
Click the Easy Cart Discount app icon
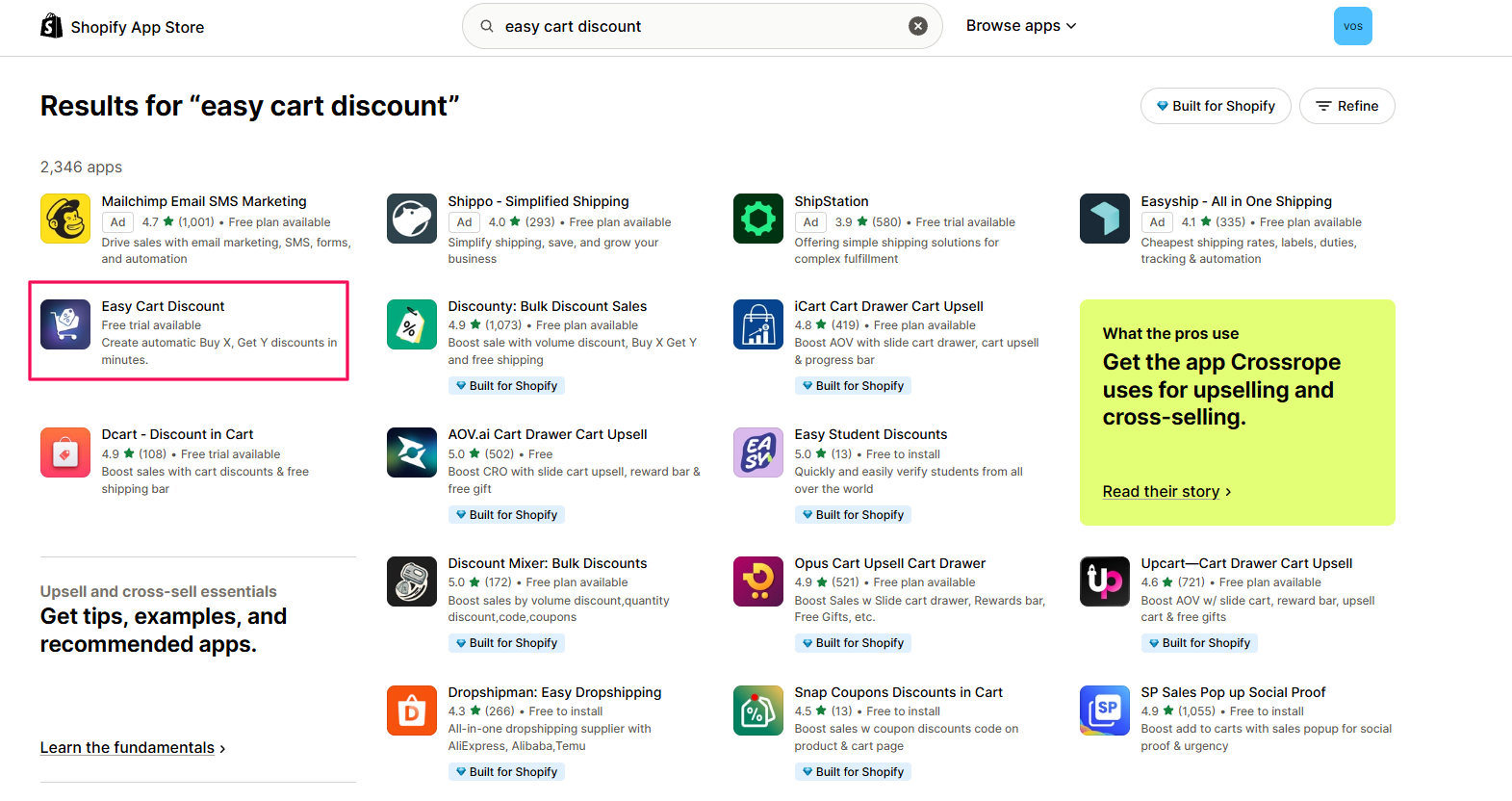[x=65, y=324]
